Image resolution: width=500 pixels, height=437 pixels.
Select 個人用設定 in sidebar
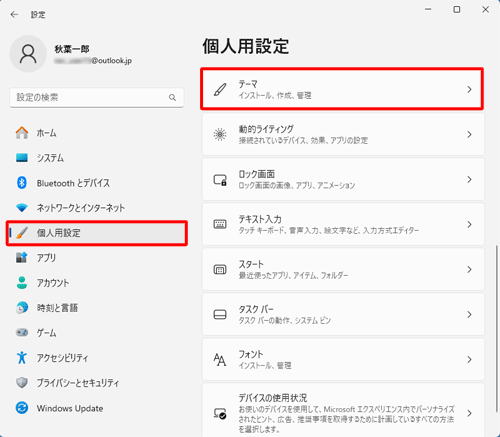pos(97,233)
